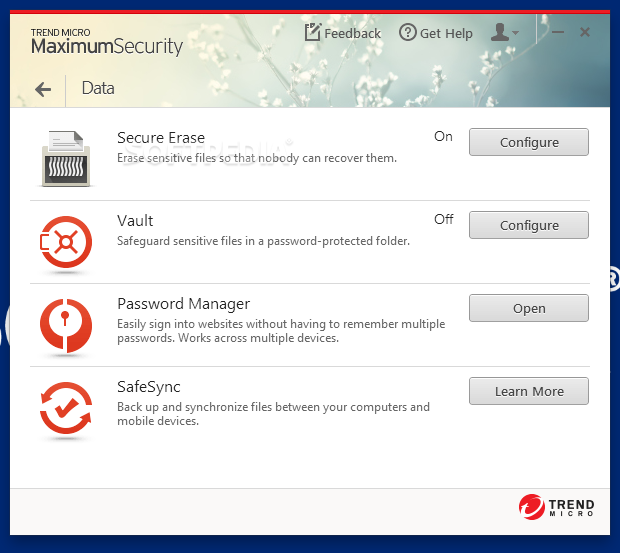Go back using the left arrow icon

pyautogui.click(x=43, y=89)
